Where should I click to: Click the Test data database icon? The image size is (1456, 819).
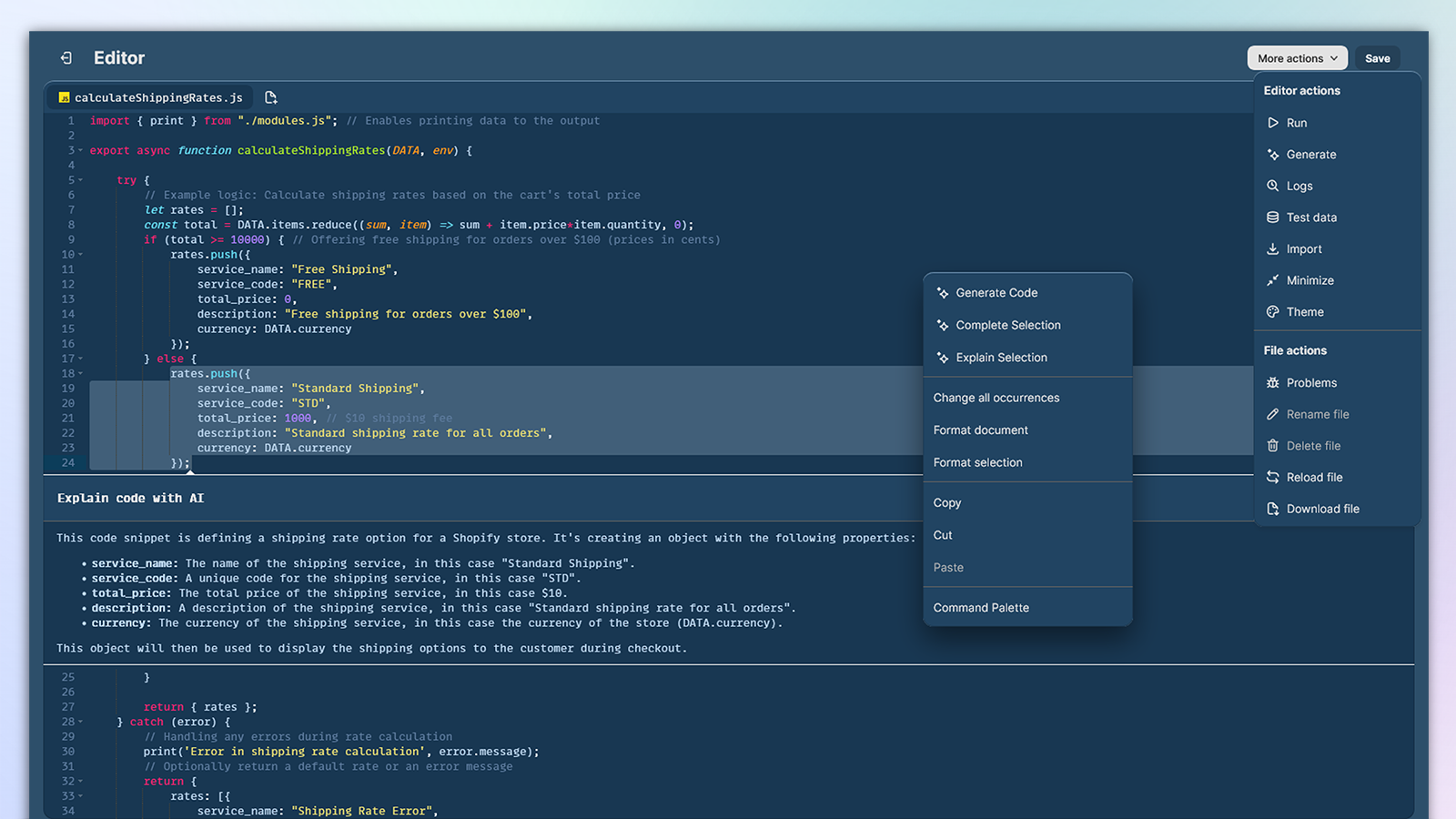pos(1273,217)
